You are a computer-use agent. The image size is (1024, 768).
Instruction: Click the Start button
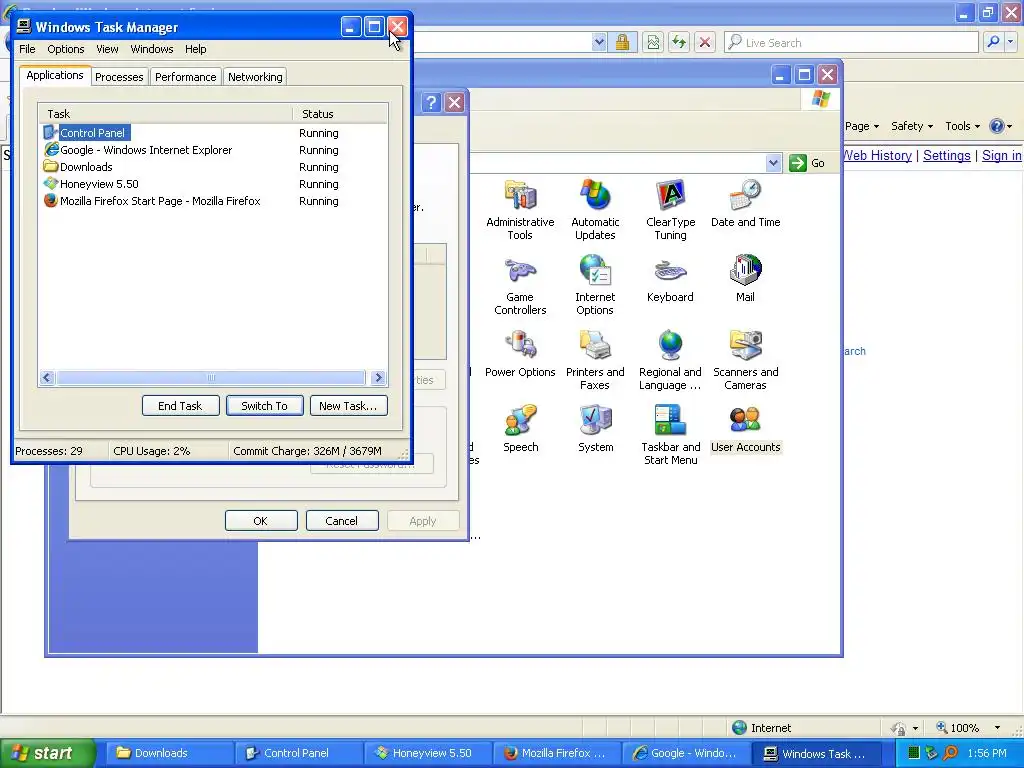pyautogui.click(x=47, y=753)
